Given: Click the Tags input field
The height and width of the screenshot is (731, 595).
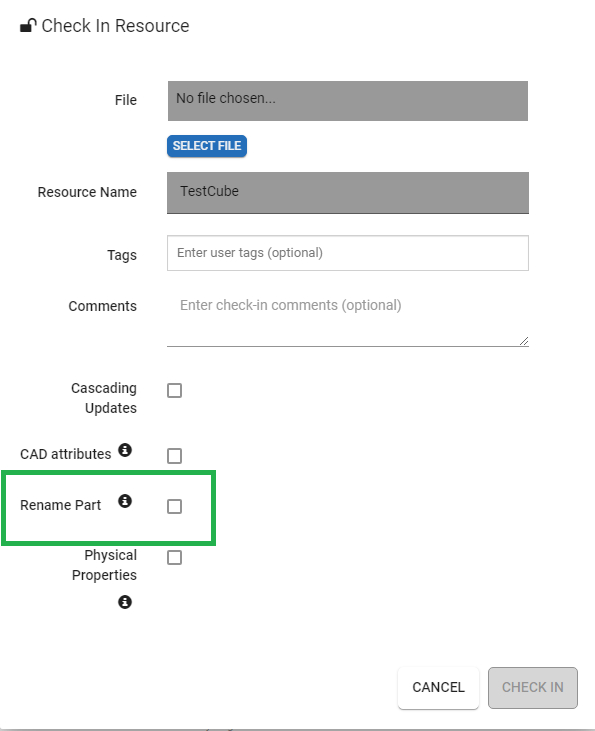Looking at the screenshot, I should [x=348, y=253].
